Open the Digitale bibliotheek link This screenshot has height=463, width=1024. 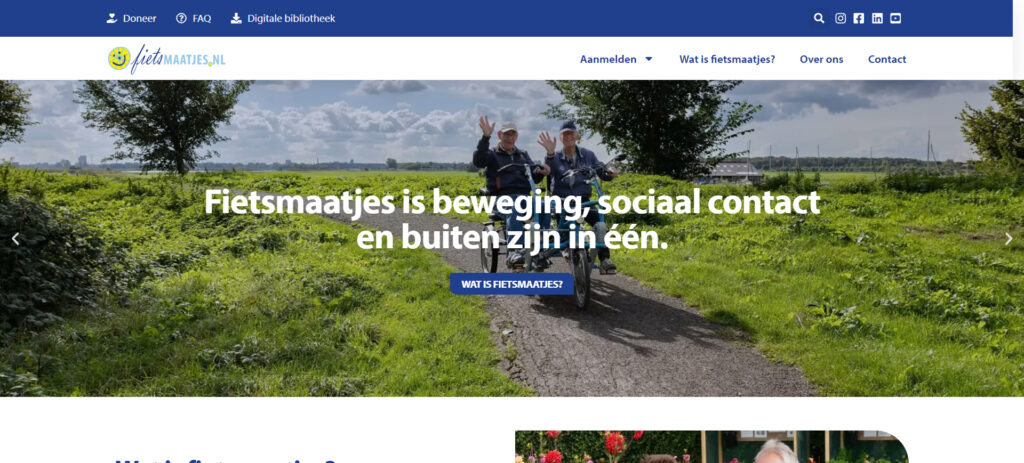point(291,18)
